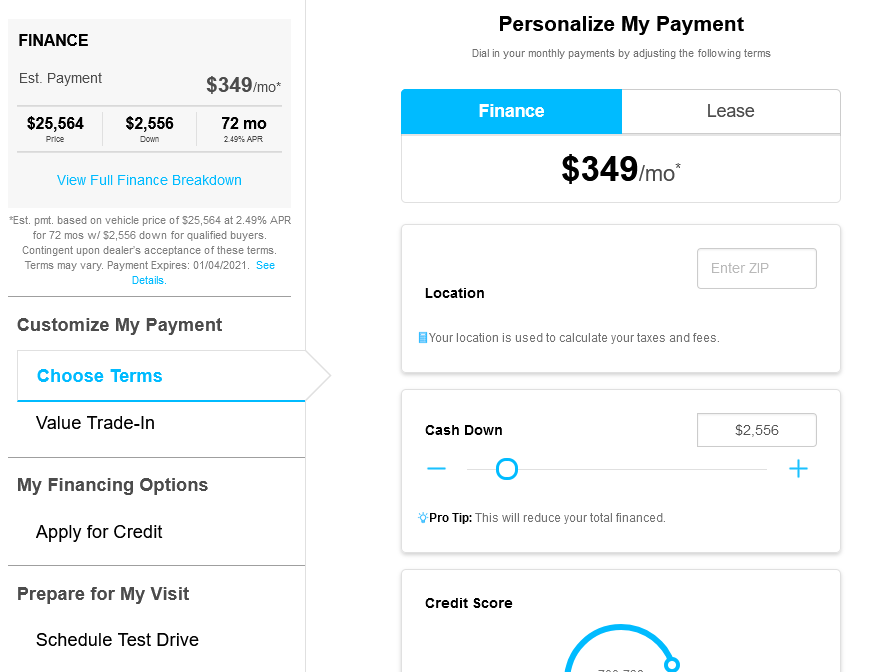Open the Value Trade-In section
The image size is (878, 672).
(x=95, y=423)
